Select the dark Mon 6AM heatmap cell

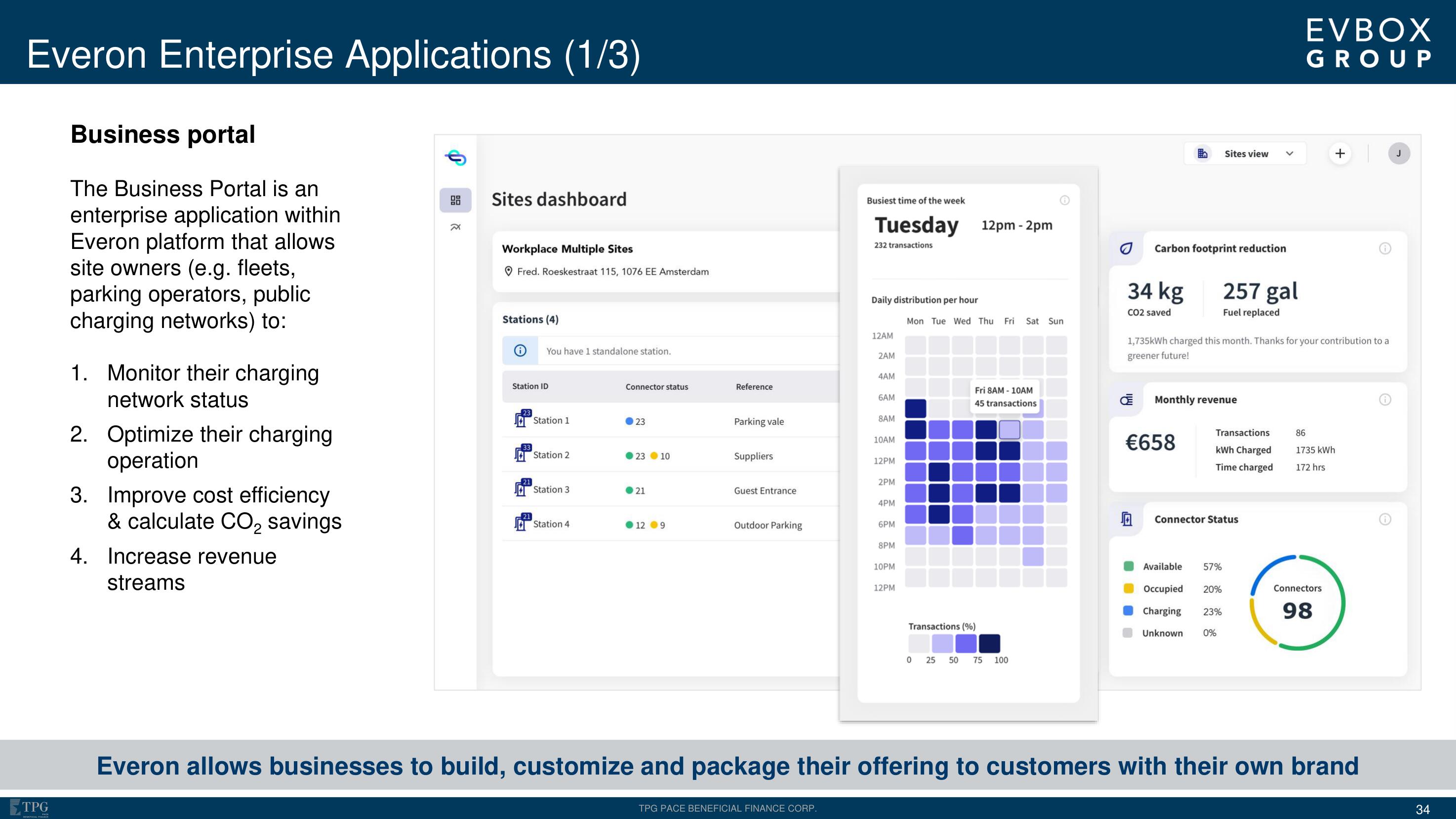click(915, 408)
